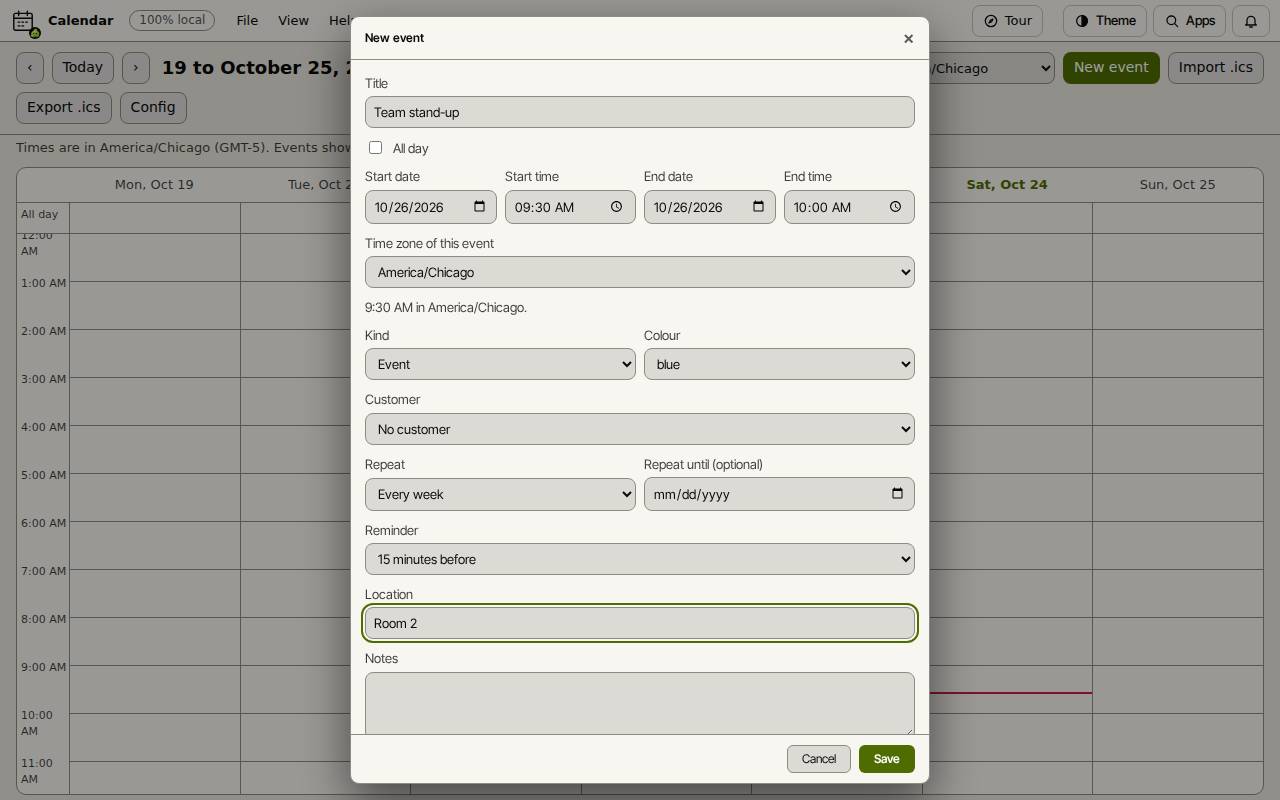Click the Export .ics button

point(64,107)
